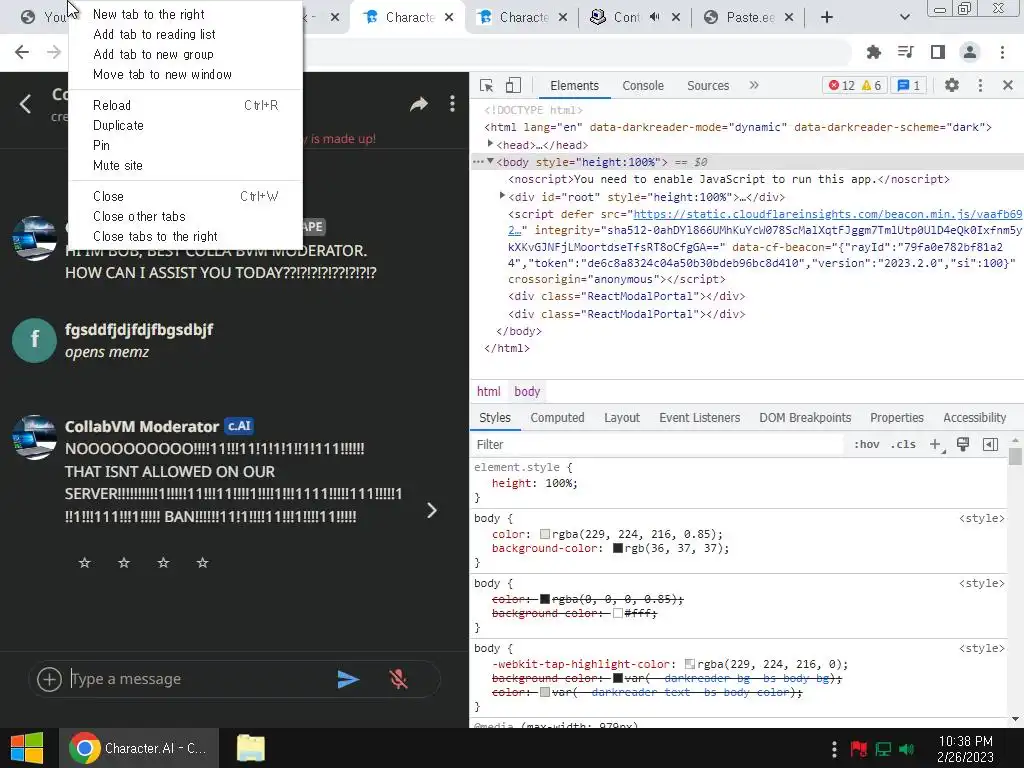Open the Windows Start button
1024x768 pixels.
click(27, 748)
